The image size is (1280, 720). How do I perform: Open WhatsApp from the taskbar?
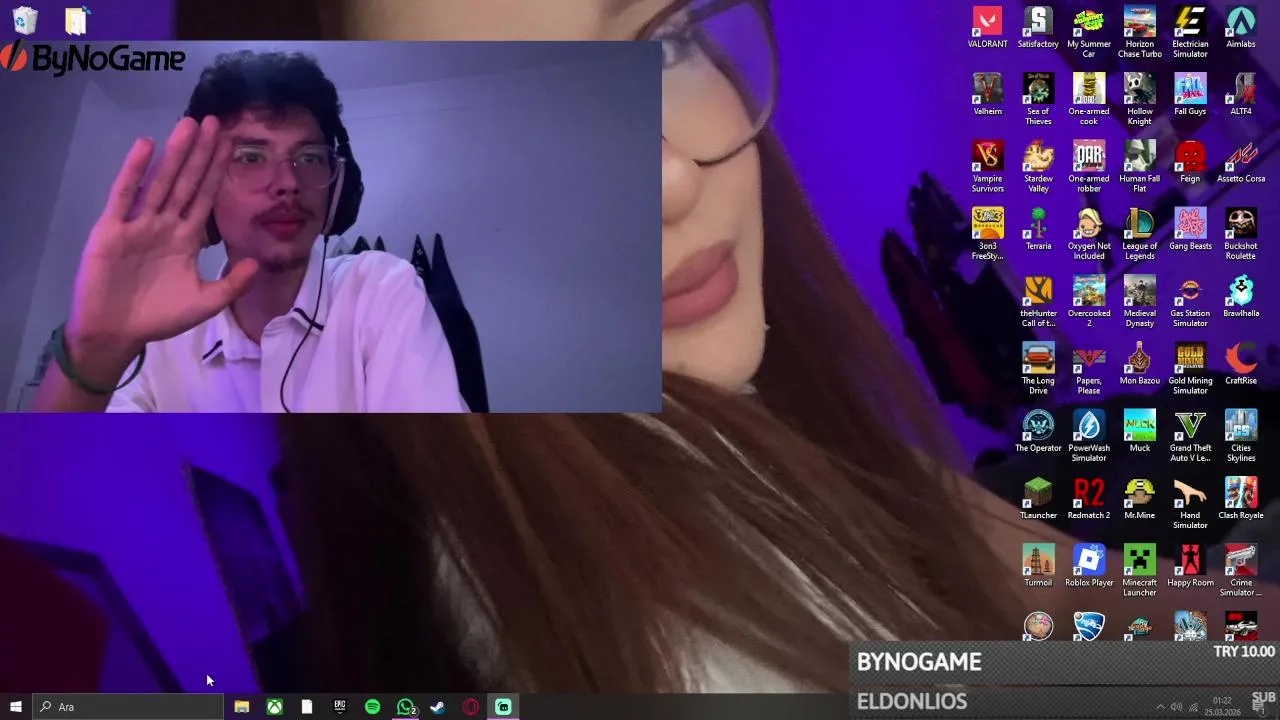pyautogui.click(x=405, y=707)
